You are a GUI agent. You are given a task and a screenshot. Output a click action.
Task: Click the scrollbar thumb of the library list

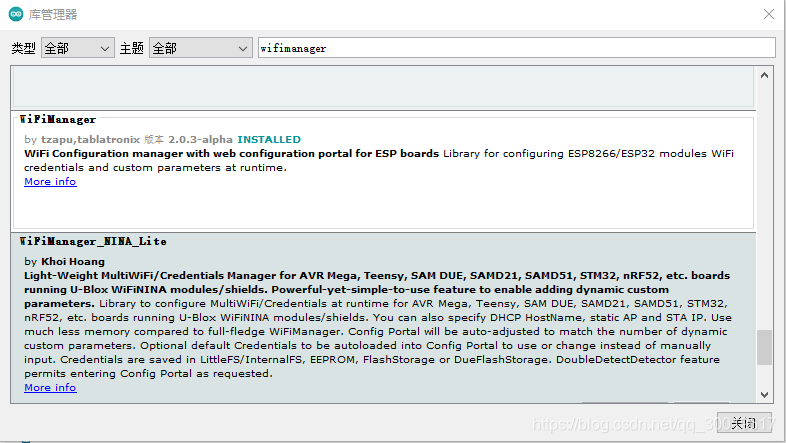click(764, 347)
